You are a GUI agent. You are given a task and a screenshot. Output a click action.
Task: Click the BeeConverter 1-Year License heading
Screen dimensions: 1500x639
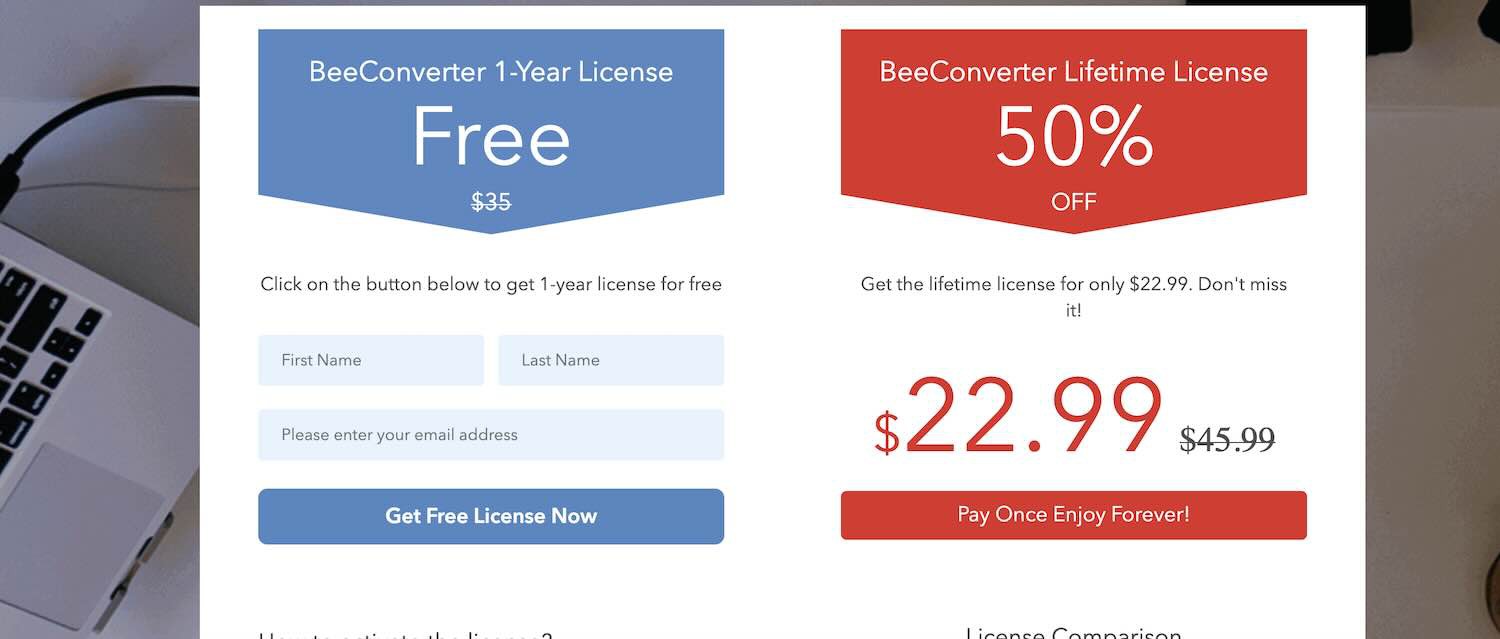490,72
